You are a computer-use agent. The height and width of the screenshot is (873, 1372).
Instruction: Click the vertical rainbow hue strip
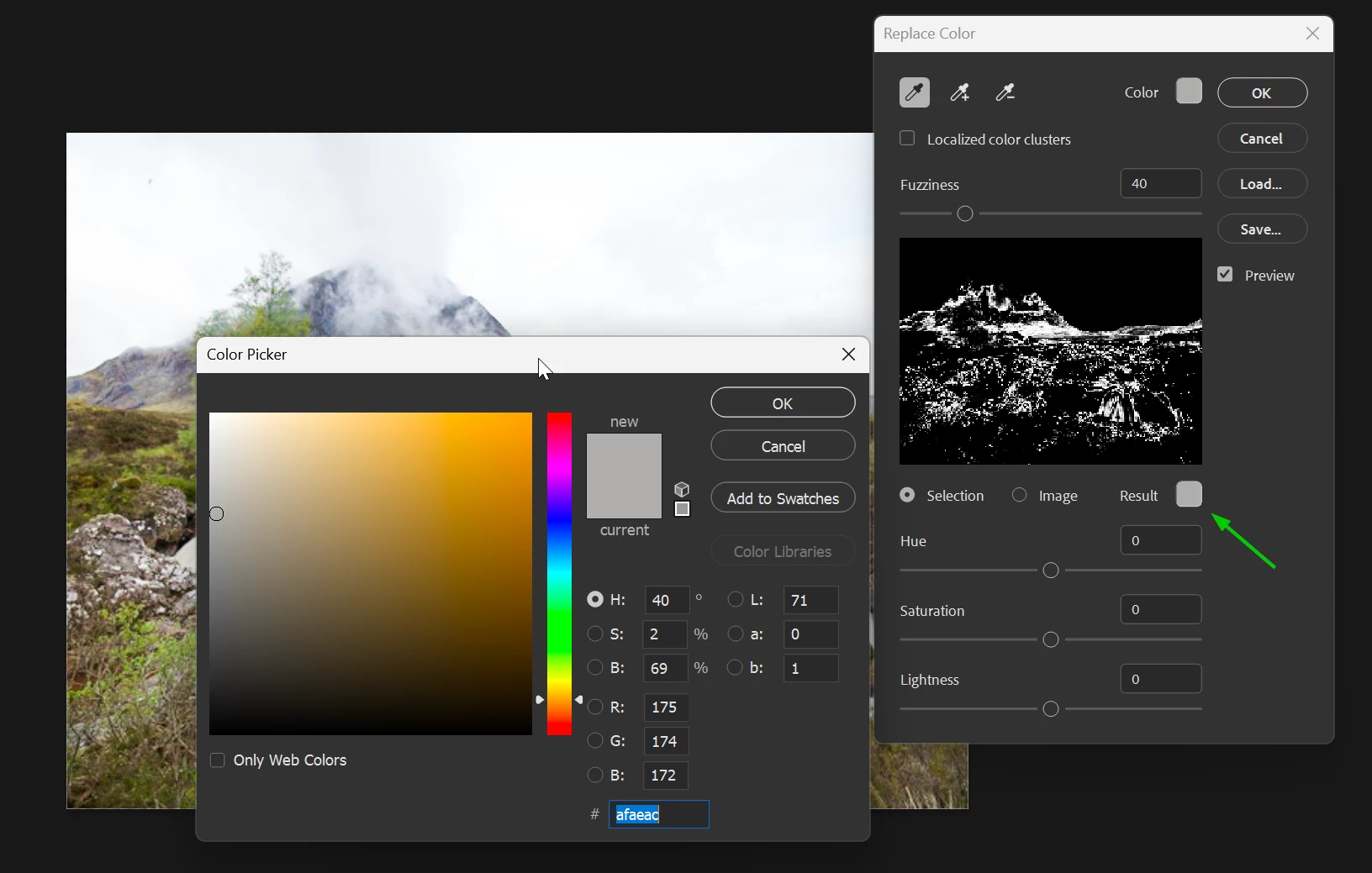click(x=559, y=574)
